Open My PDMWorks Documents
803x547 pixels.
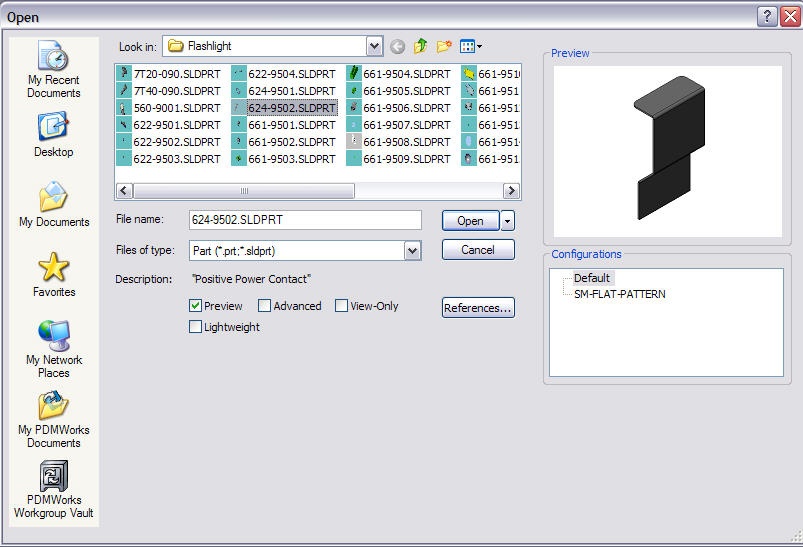click(x=54, y=420)
